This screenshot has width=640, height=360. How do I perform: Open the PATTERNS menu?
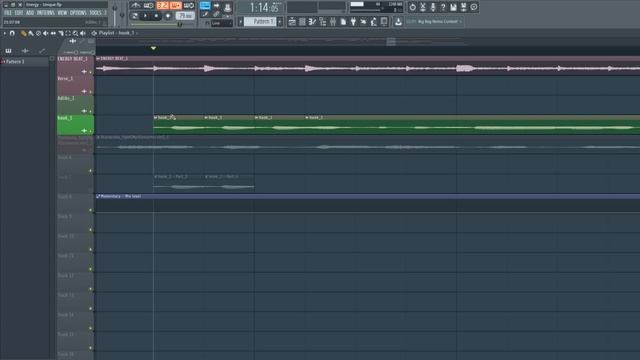click(46, 13)
